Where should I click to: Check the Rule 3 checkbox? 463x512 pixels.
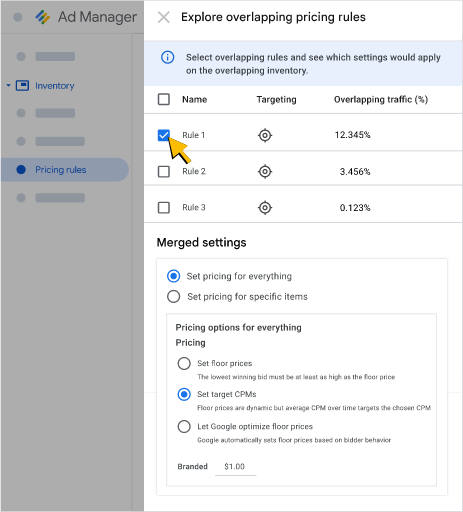tap(164, 208)
